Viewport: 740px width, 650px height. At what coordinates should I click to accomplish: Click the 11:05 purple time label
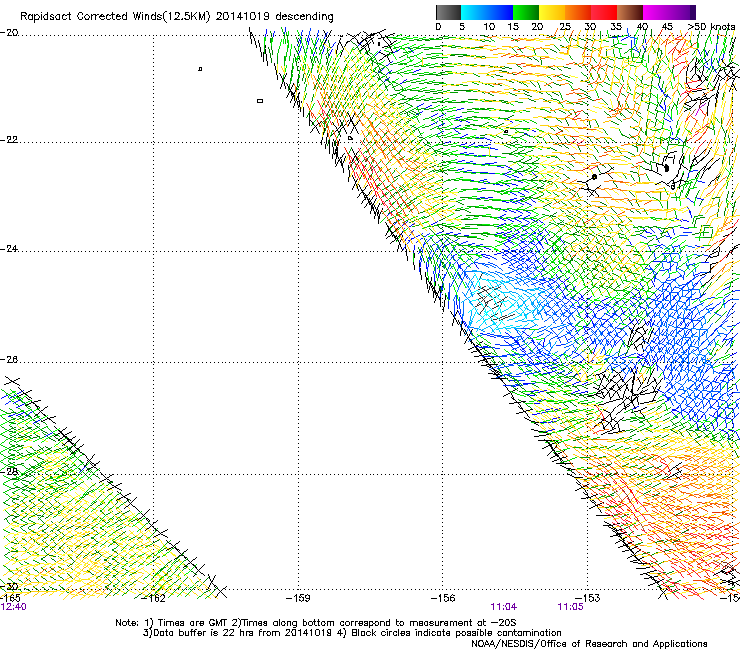[x=570, y=607]
